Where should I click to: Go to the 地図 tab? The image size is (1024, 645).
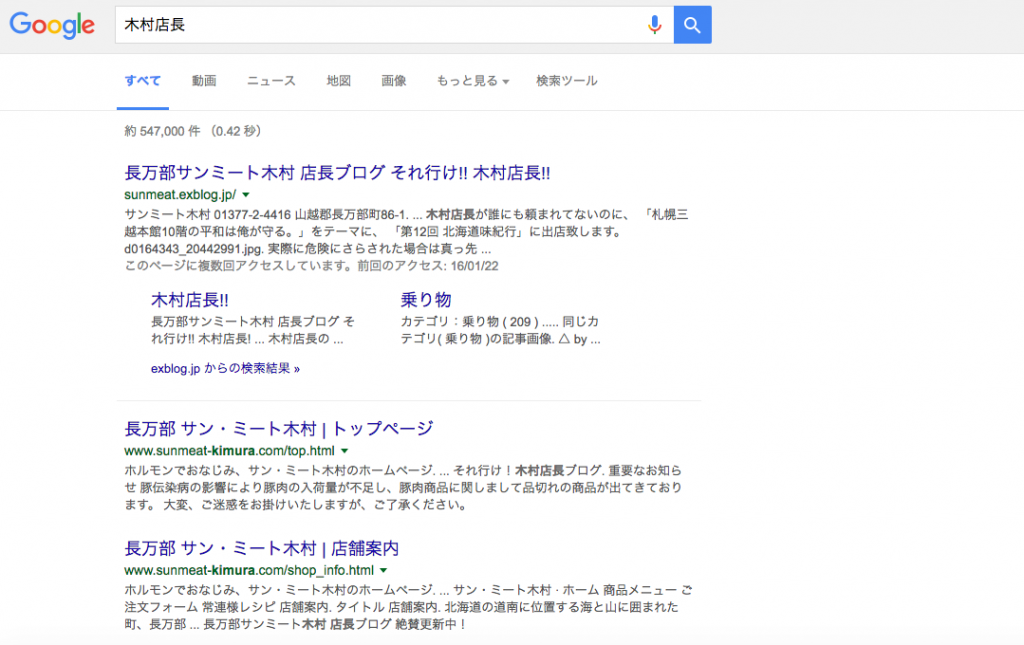click(338, 81)
